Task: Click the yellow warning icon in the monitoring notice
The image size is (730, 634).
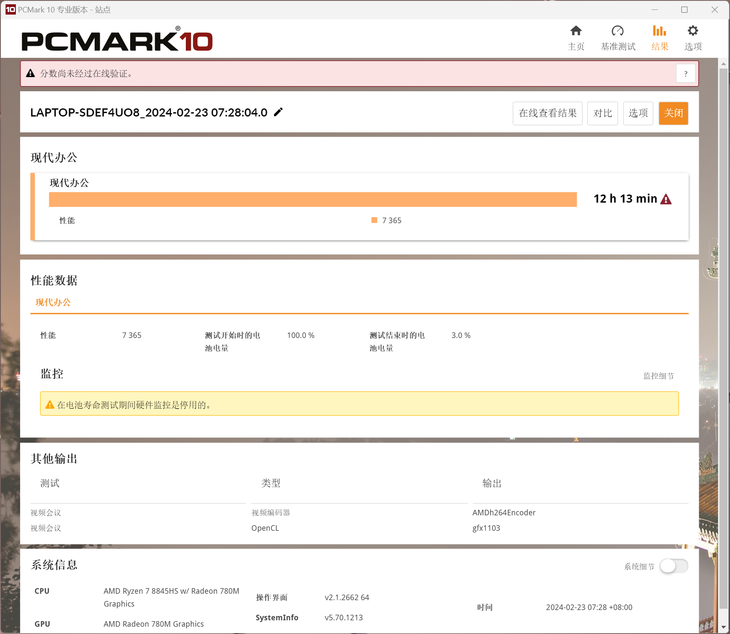Action: click(x=49, y=405)
